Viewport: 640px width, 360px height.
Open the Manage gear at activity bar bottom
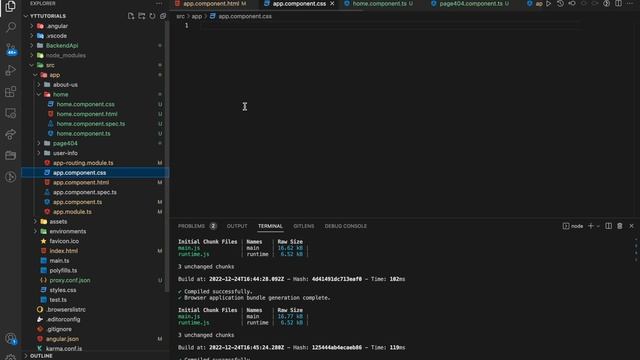click(x=11, y=357)
